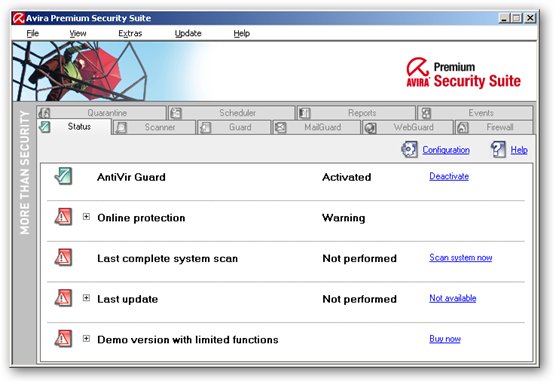Click the Warning status text
The width and height of the screenshot is (554, 382).
tap(343, 218)
